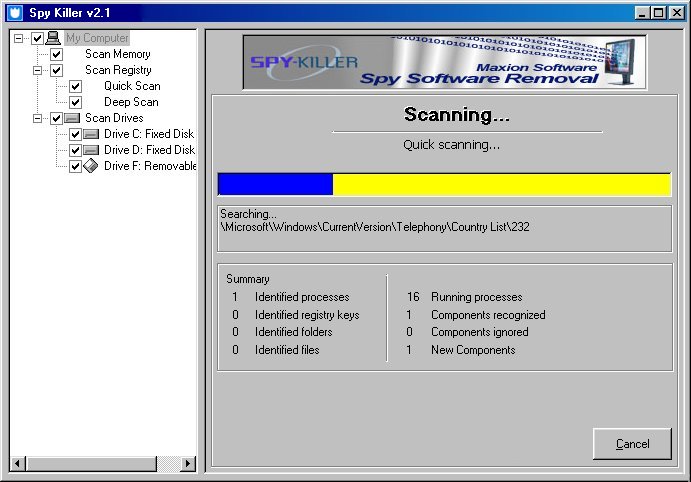Select the Drive F: Removable item
This screenshot has height=482, width=691.
click(x=150, y=166)
